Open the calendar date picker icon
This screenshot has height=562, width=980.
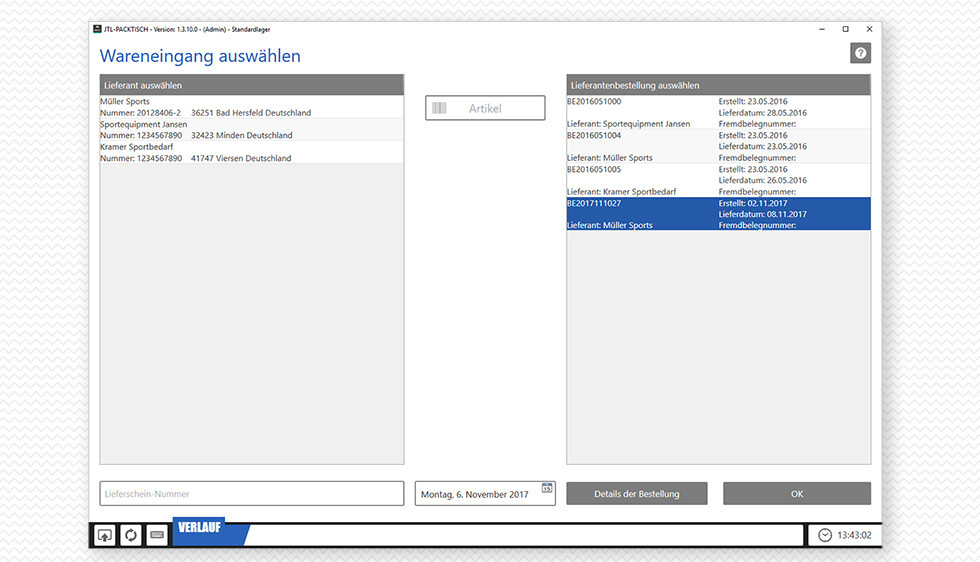pyautogui.click(x=547, y=488)
